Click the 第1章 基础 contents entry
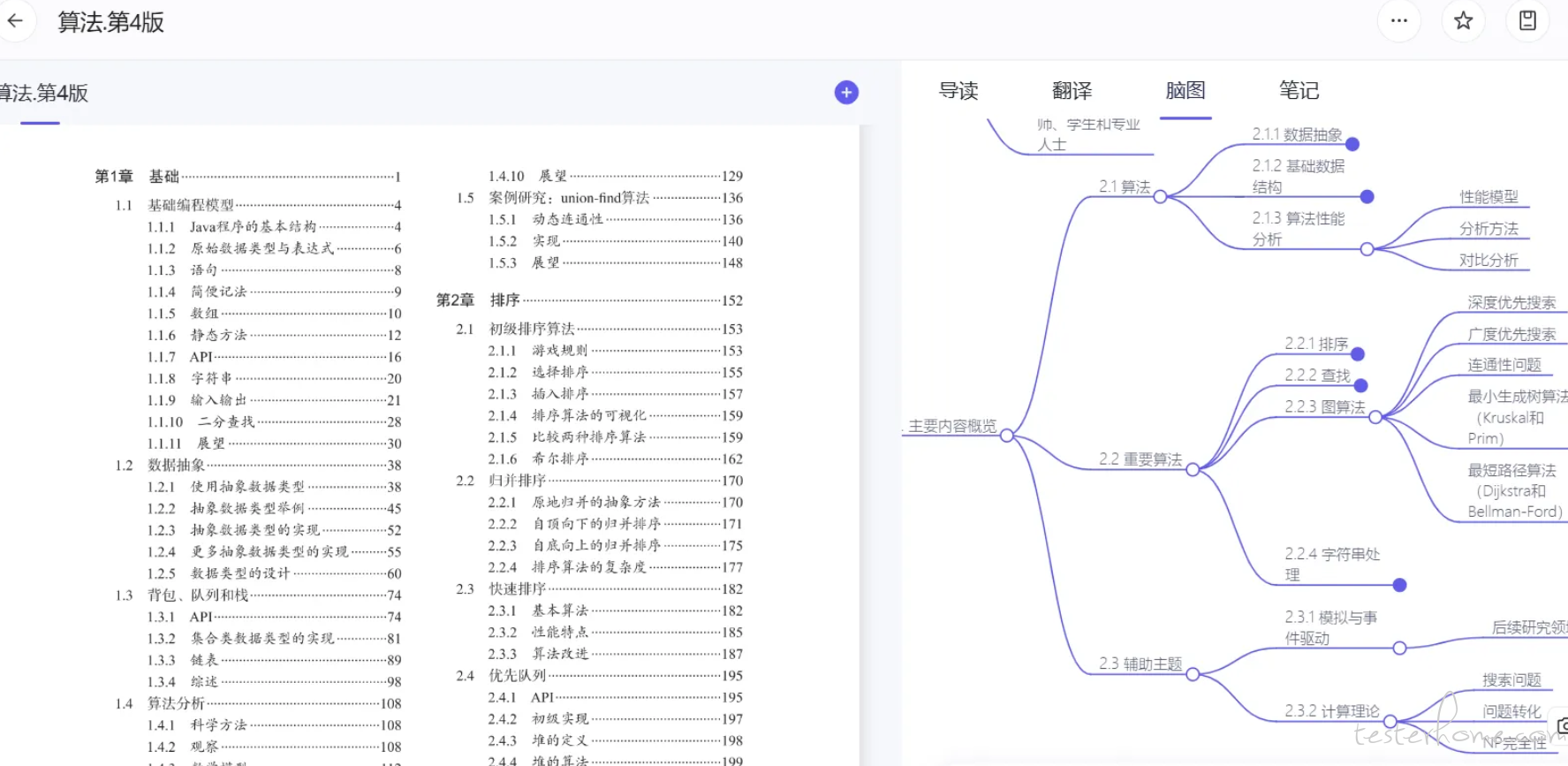The height and width of the screenshot is (766, 1568). (x=248, y=177)
